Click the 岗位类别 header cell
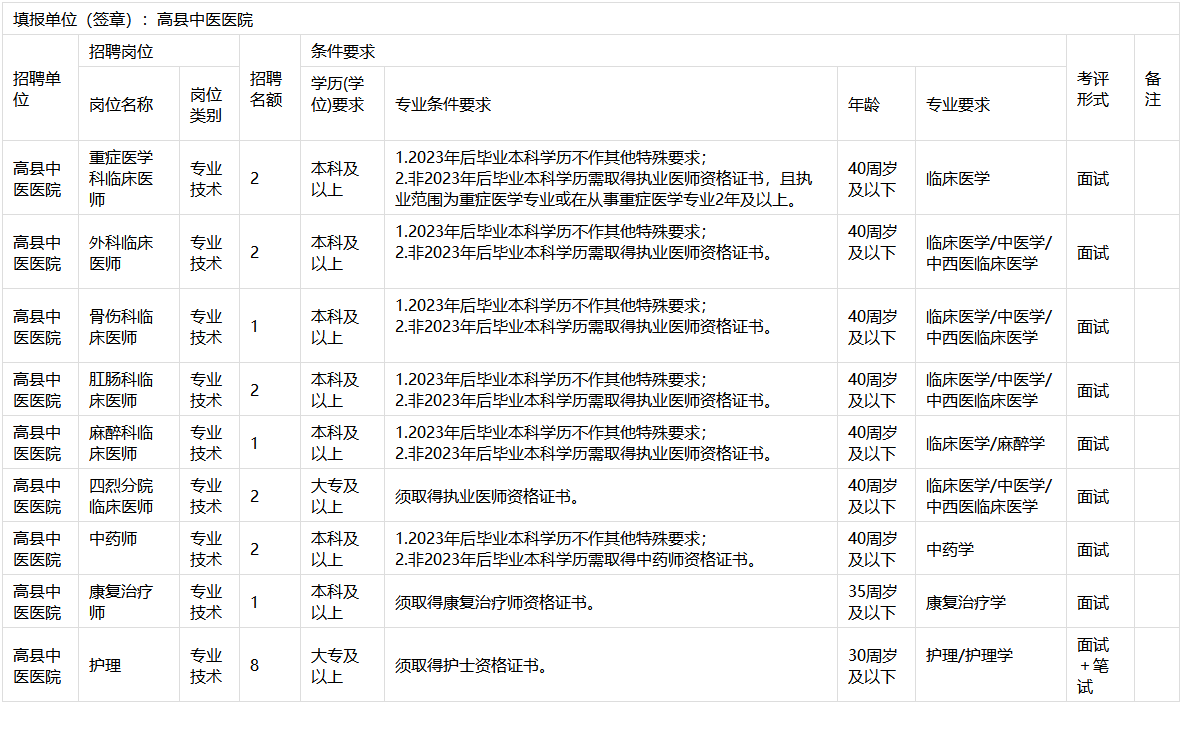 coord(206,104)
